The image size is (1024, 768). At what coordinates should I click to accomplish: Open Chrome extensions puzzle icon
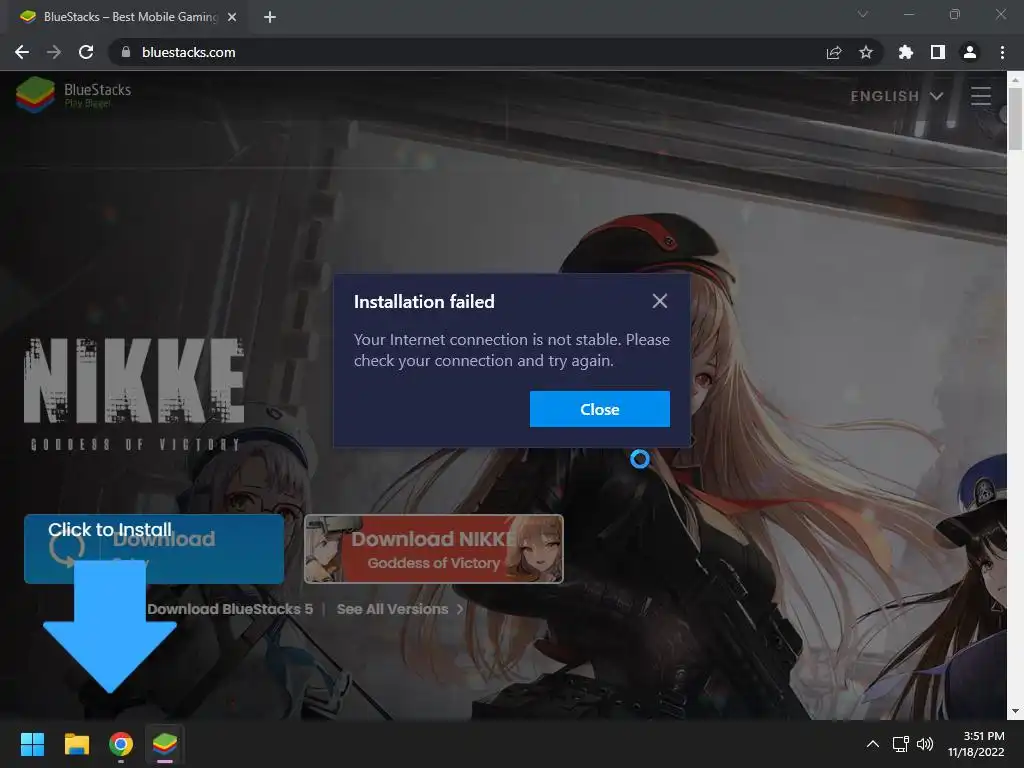click(905, 52)
